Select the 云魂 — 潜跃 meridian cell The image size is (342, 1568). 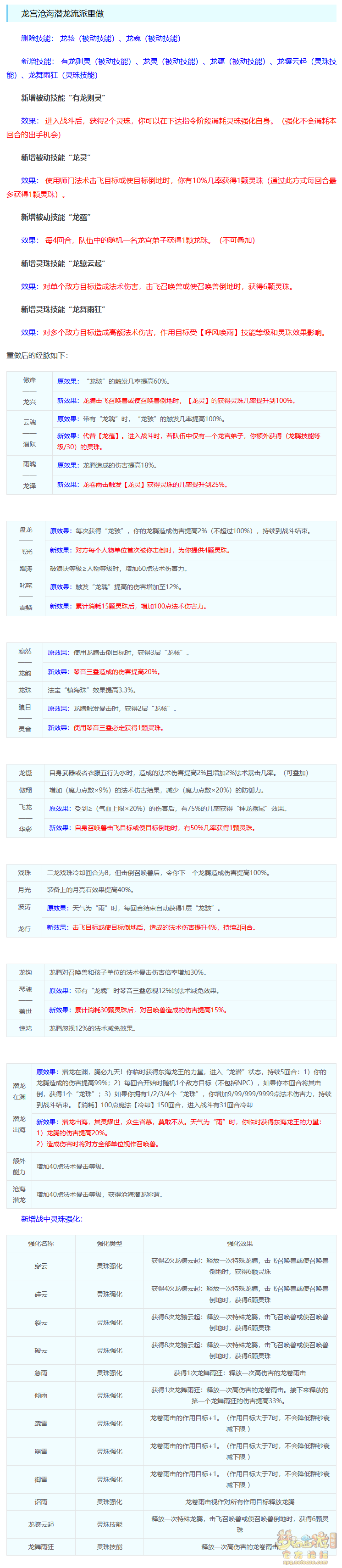click(x=29, y=433)
